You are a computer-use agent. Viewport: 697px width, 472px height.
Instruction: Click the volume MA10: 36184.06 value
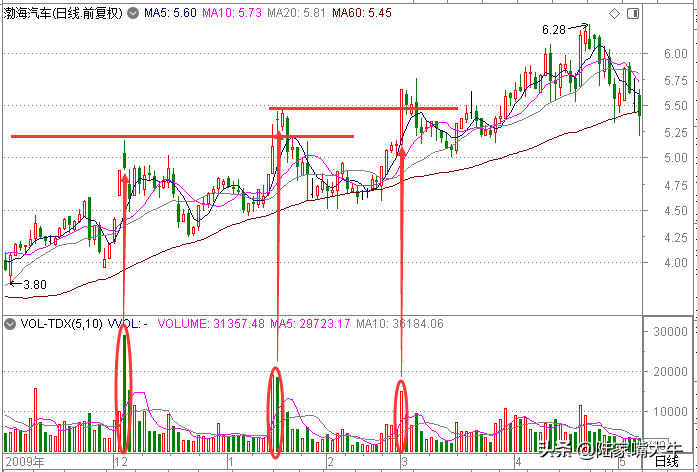(x=400, y=324)
